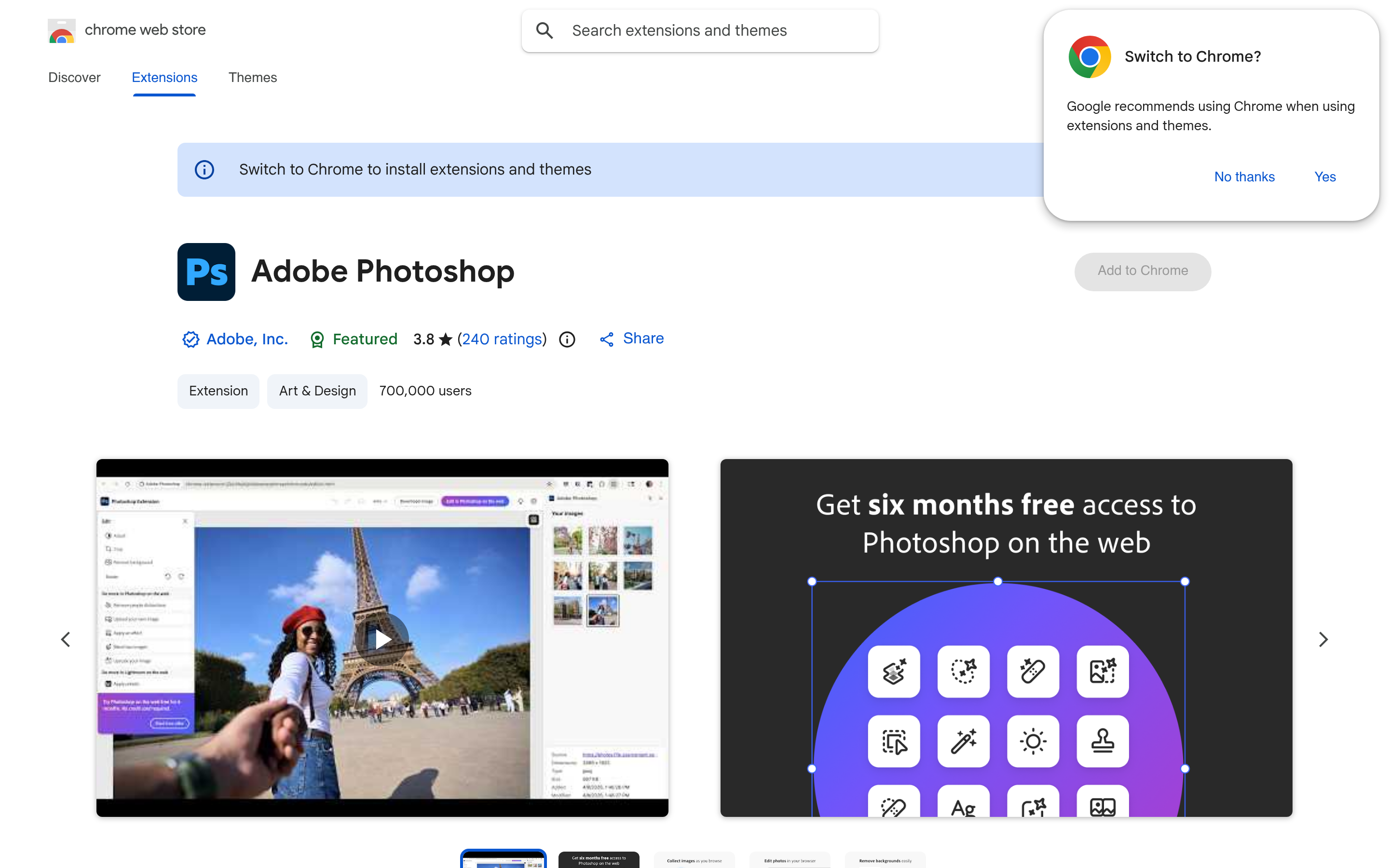Click the verified publisher badge icon
The image size is (1389, 868).
[x=191, y=339]
